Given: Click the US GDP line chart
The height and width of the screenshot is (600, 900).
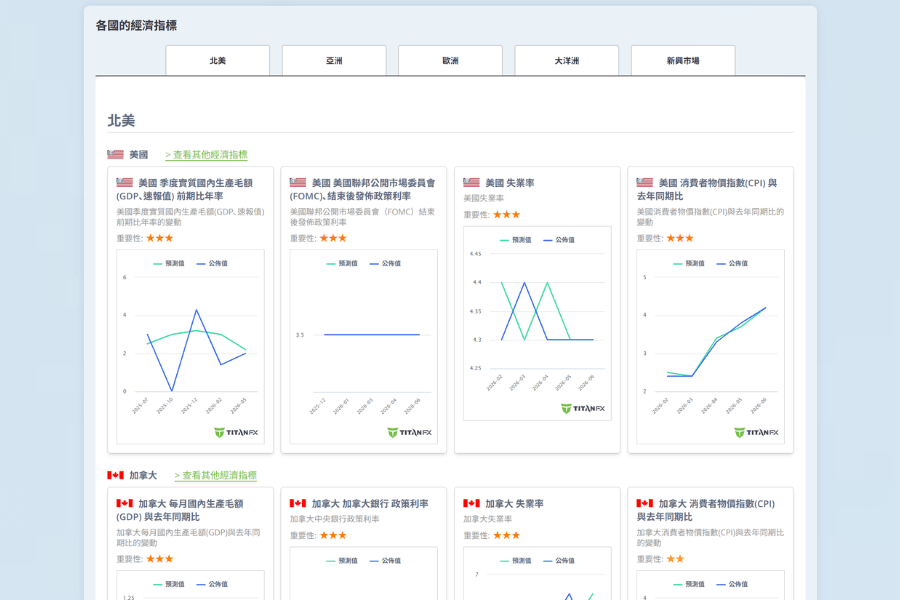Looking at the screenshot, I should 191,346.
